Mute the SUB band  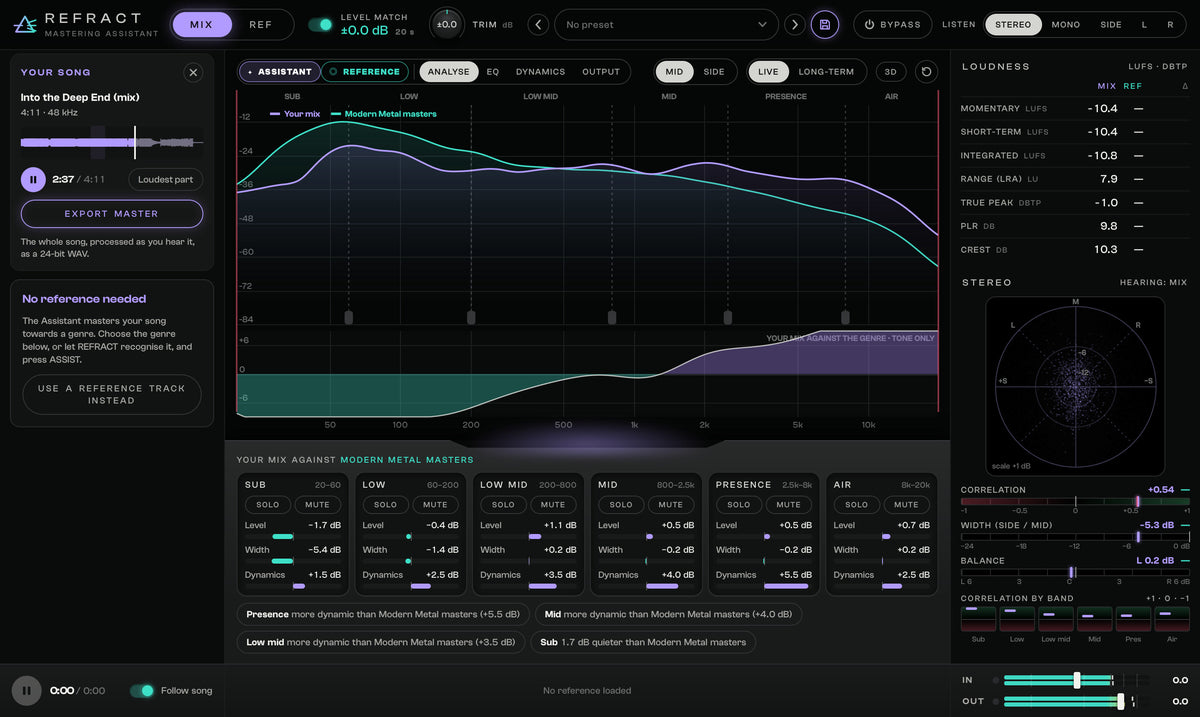pos(317,505)
